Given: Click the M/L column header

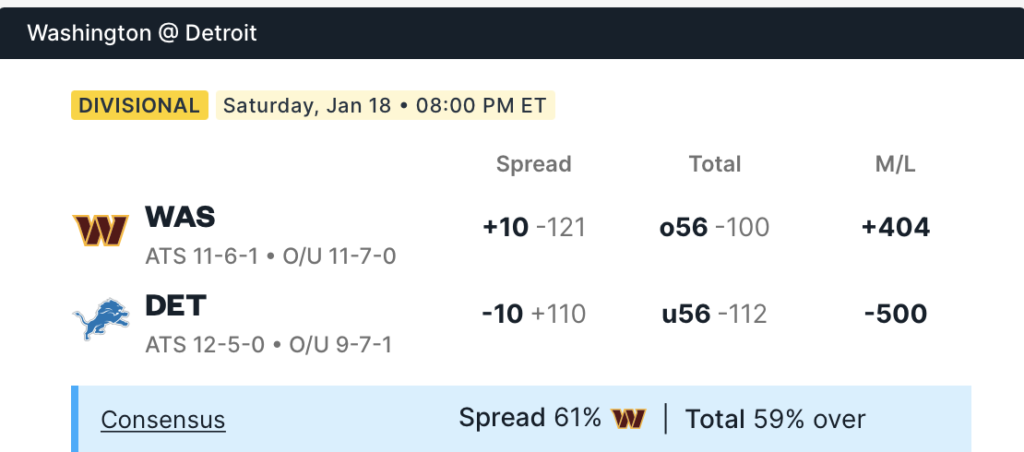Looking at the screenshot, I should coord(895,164).
